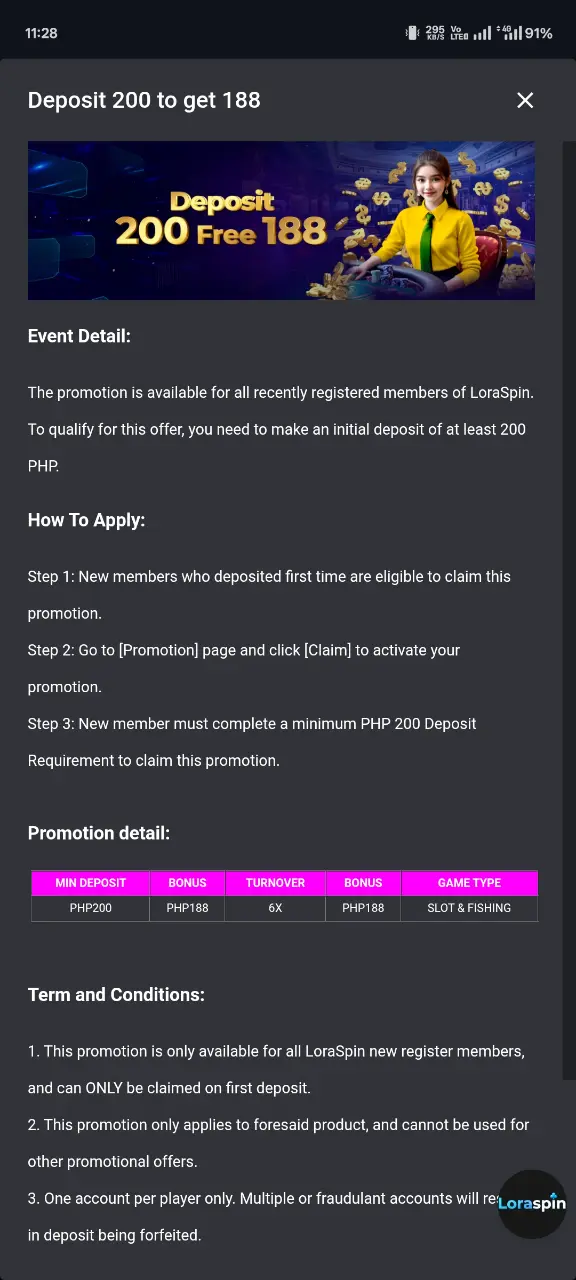This screenshot has height=1280, width=576.
Task: Tap the 11:28 clock in status bar
Action: [x=41, y=33]
